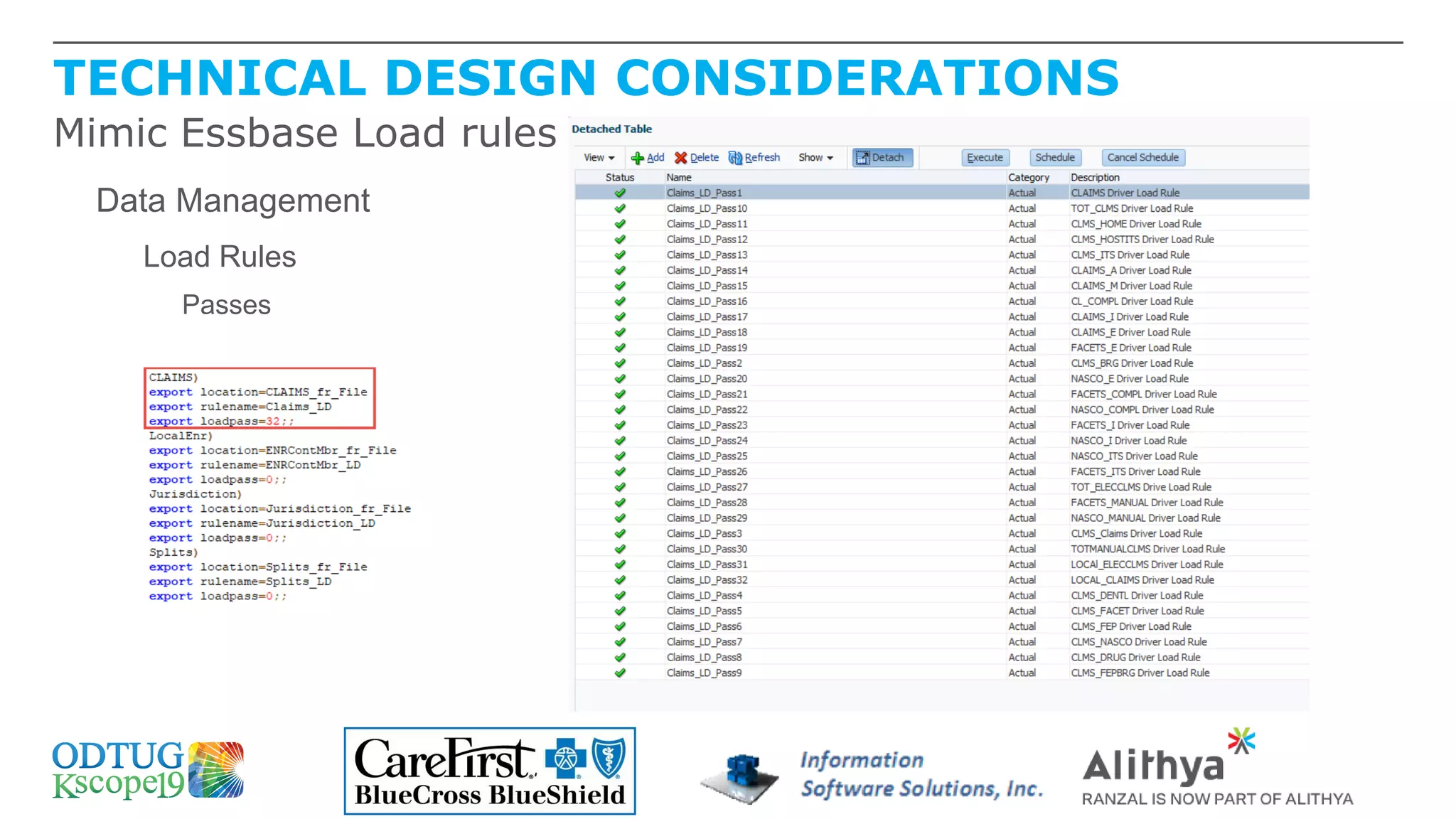Select the Claims_LD_Pass5 row name
Screen dimensions: 1456x819
[x=704, y=611]
